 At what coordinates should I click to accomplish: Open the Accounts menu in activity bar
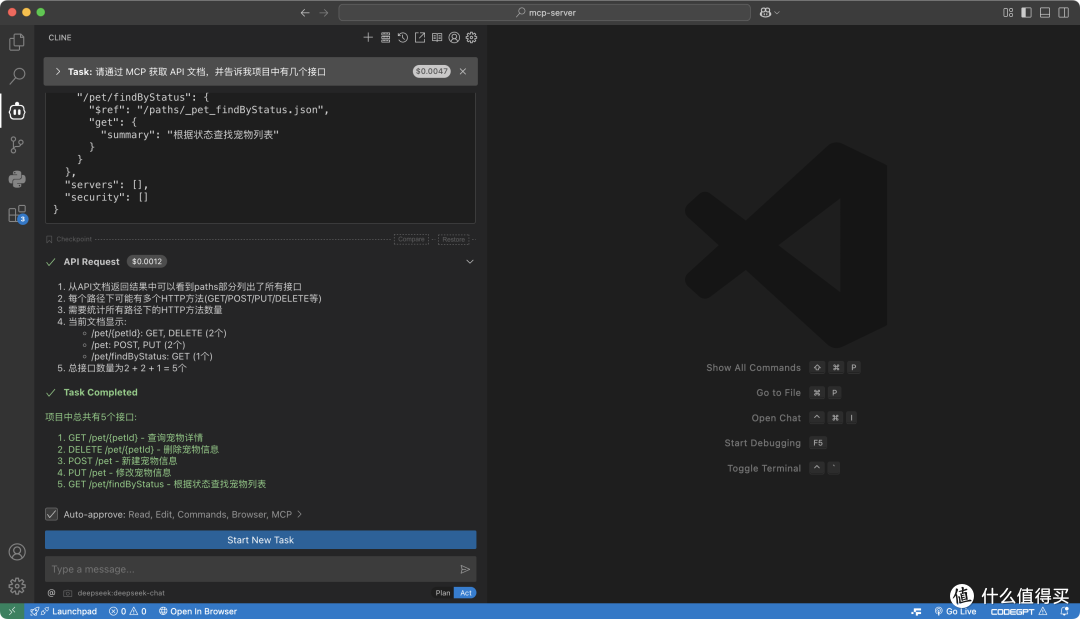tap(17, 552)
